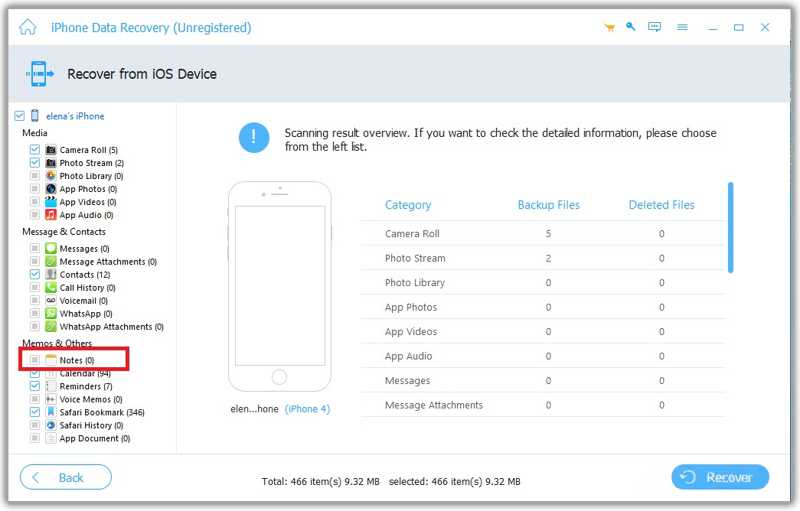Toggle the Notes (0) checkbox

(35, 360)
